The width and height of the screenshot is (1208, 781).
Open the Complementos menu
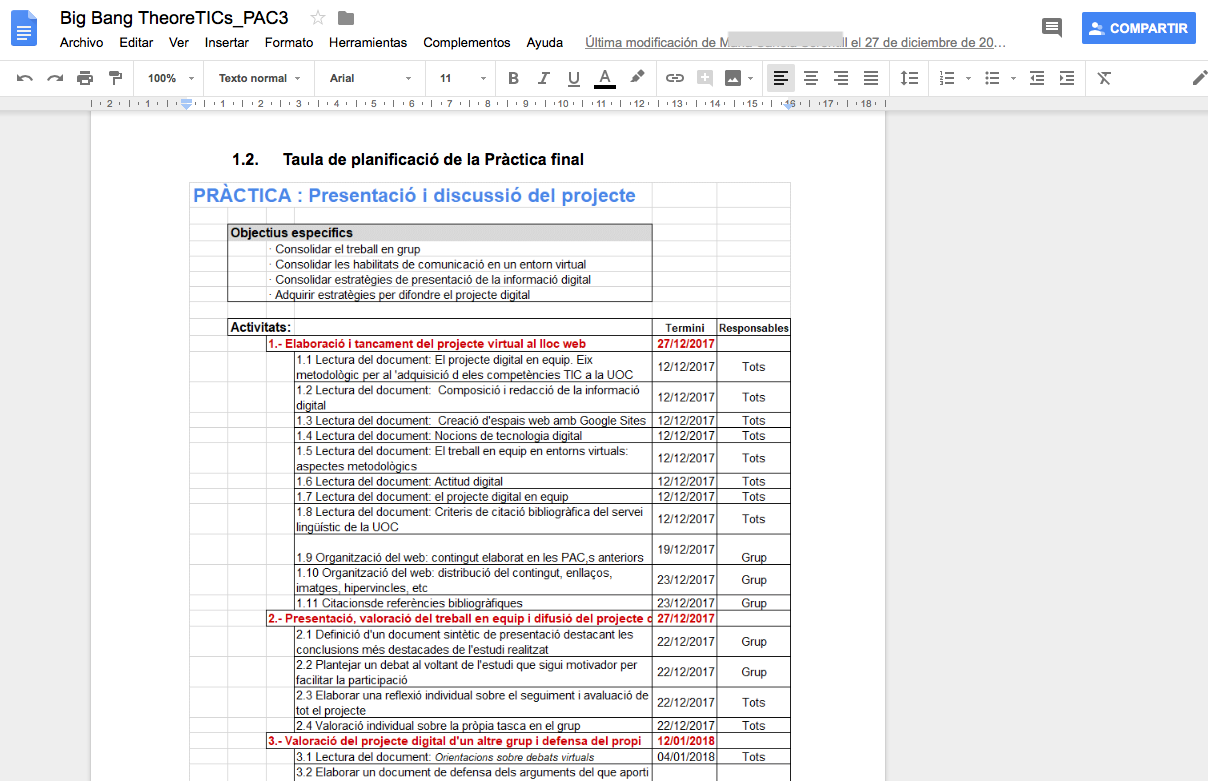467,43
